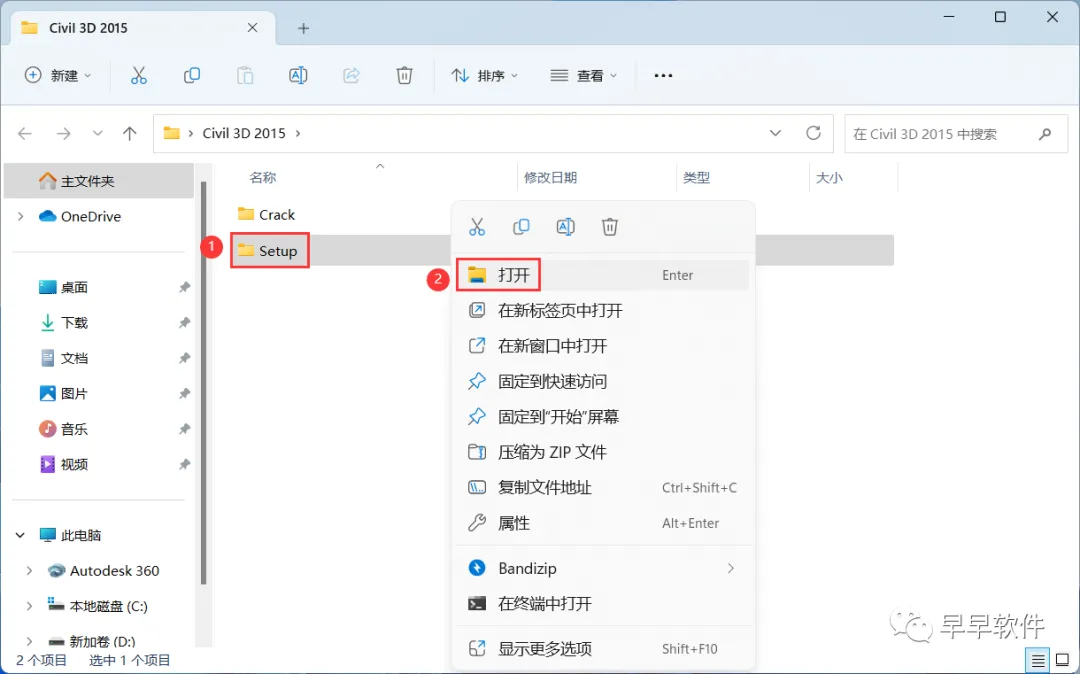
Task: Click Rename icon in the context menu
Action: tap(565, 227)
